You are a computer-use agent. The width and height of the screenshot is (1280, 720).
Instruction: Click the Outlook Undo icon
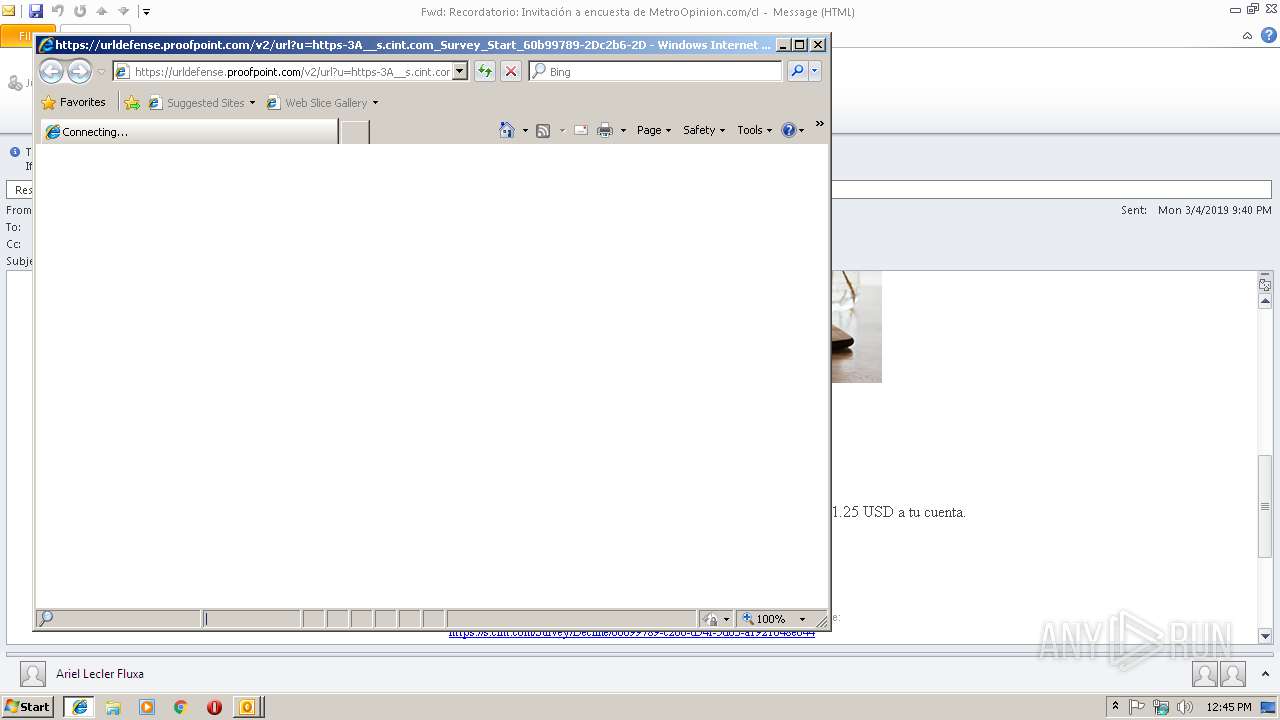click(58, 11)
